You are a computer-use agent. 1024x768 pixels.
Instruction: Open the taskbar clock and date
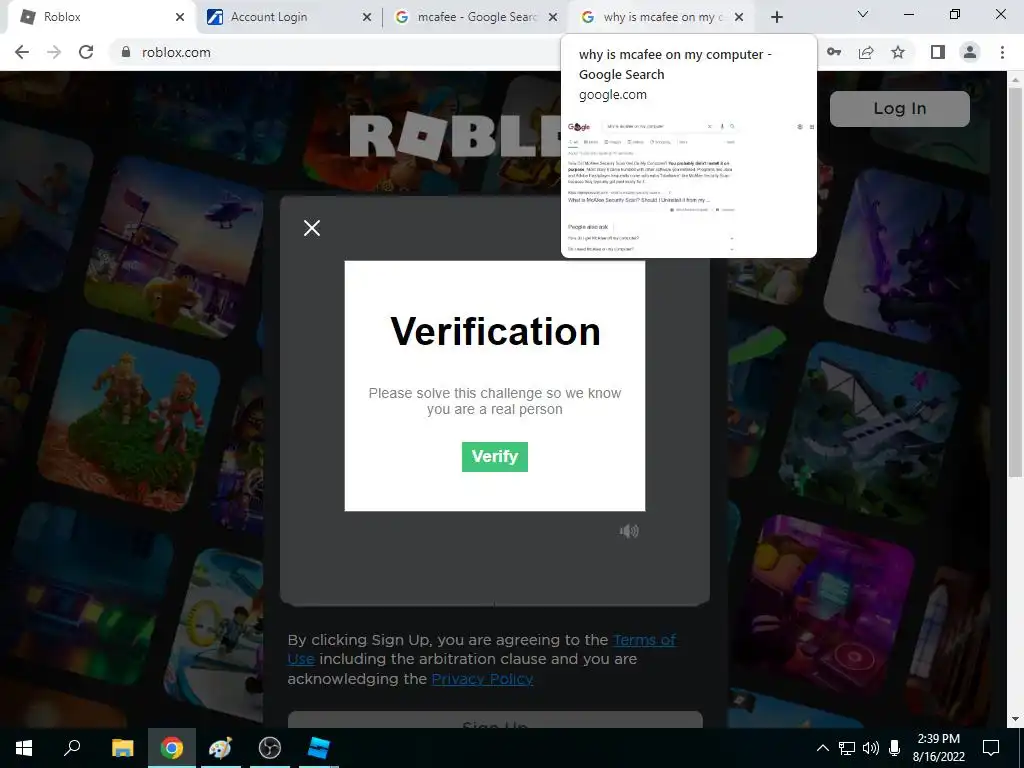point(938,748)
